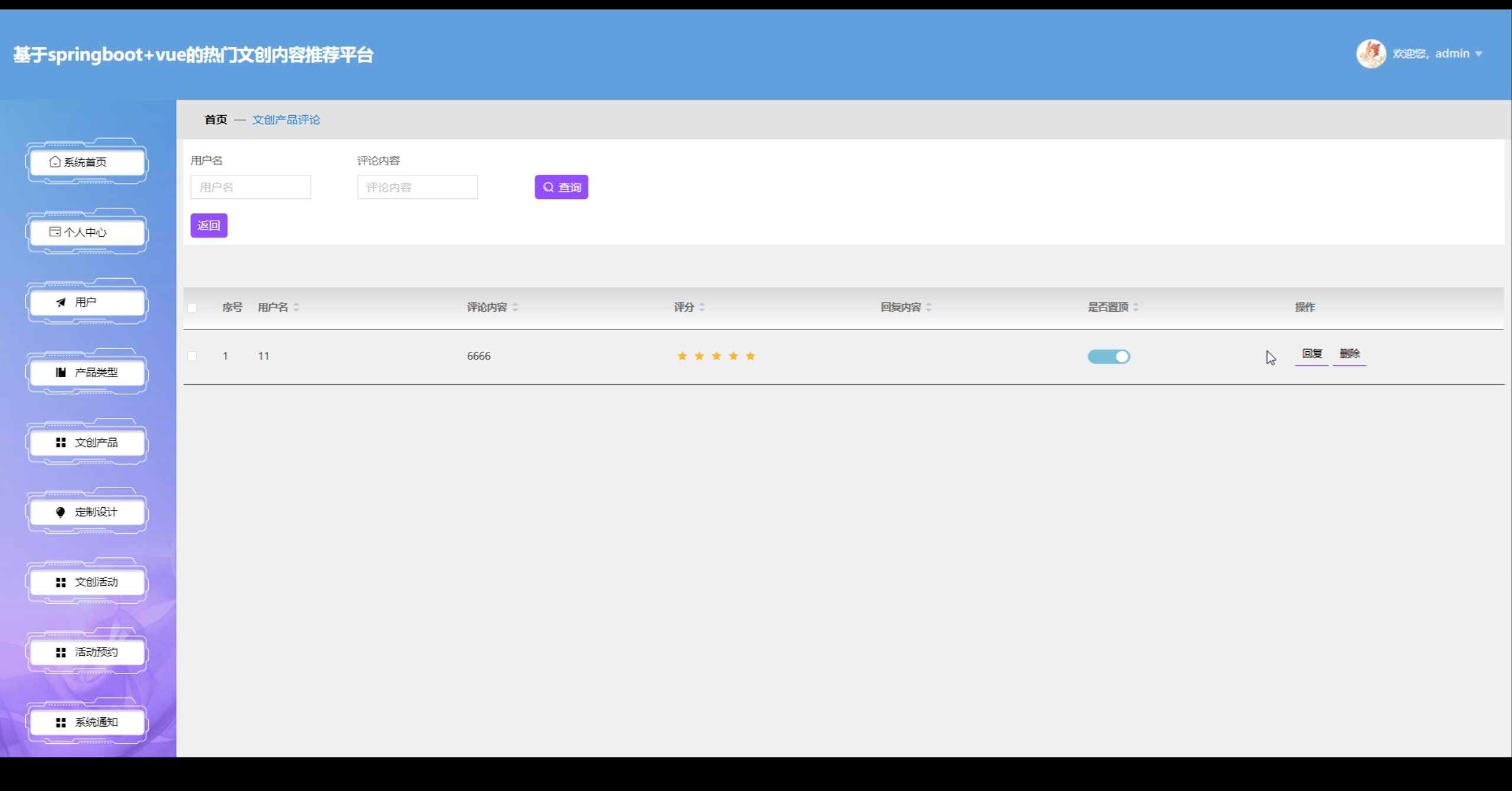Viewport: 1512px width, 791px height.
Task: Click the fifth rating star
Action: click(x=750, y=356)
